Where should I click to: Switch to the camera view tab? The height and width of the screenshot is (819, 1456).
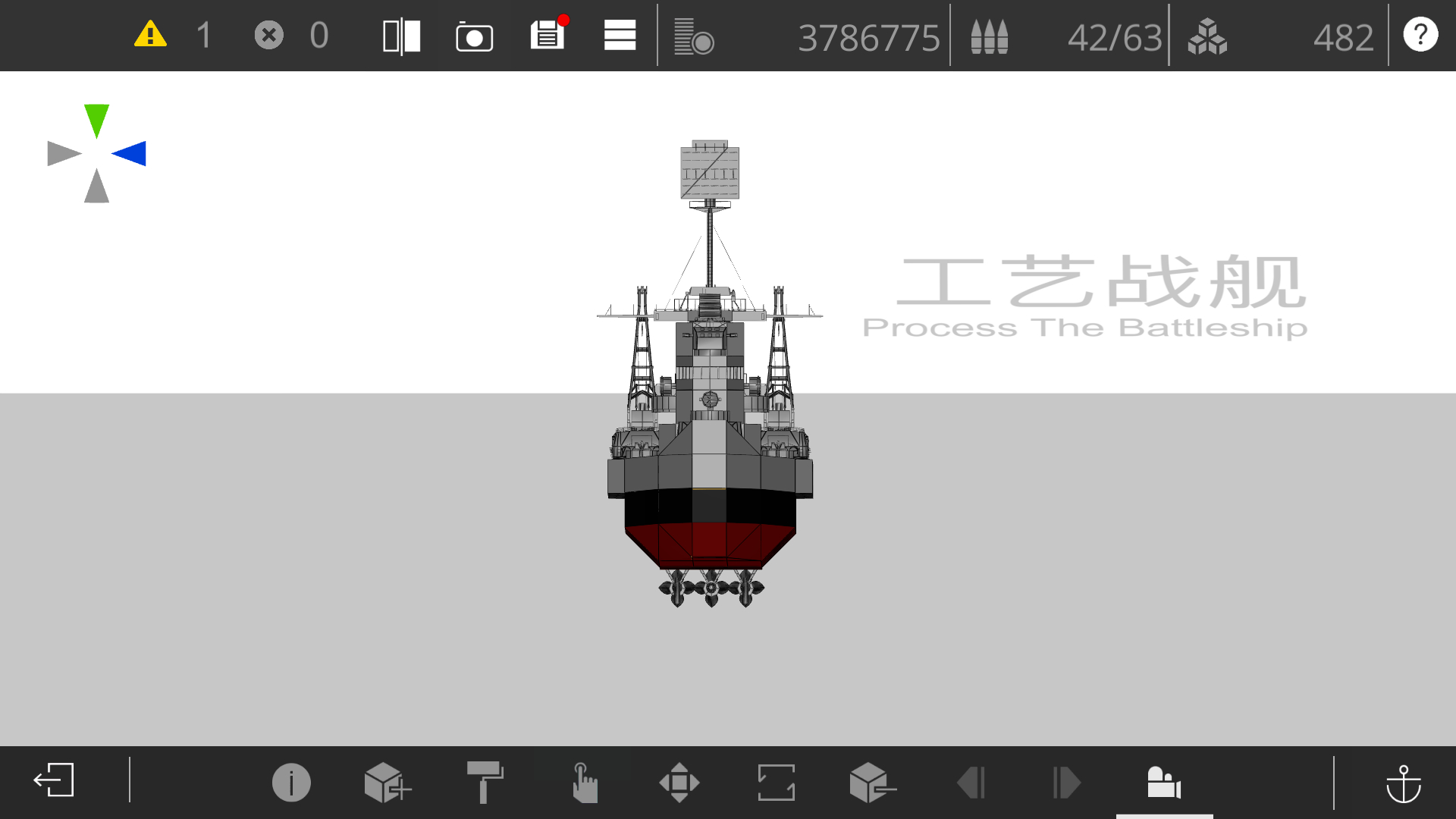click(1164, 782)
